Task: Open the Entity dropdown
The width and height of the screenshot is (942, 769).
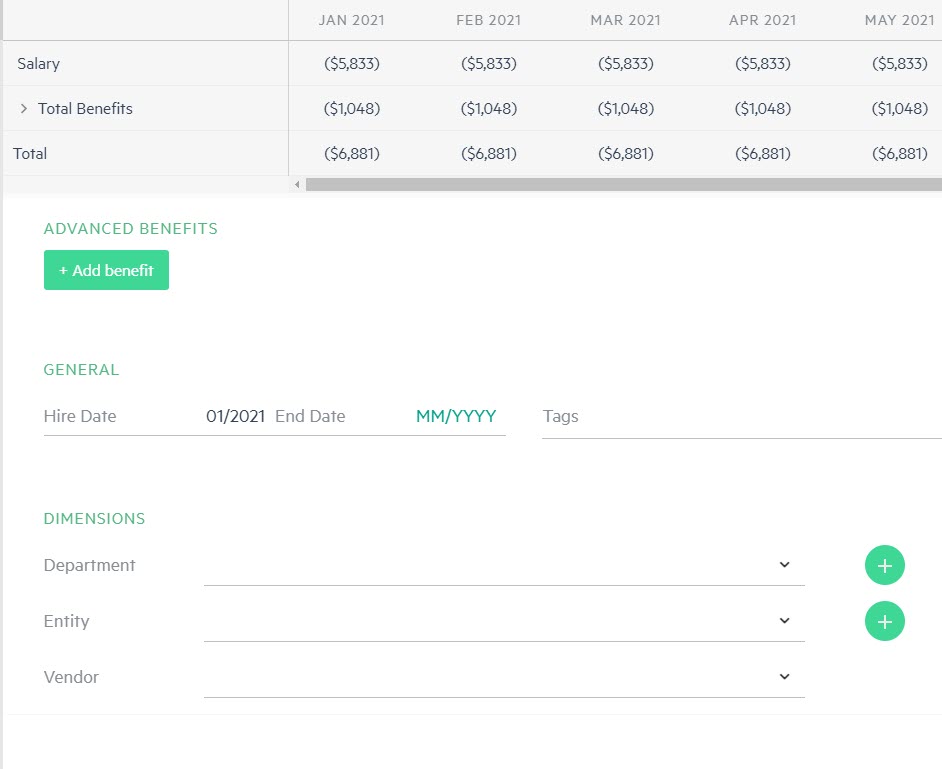Action: click(x=504, y=621)
